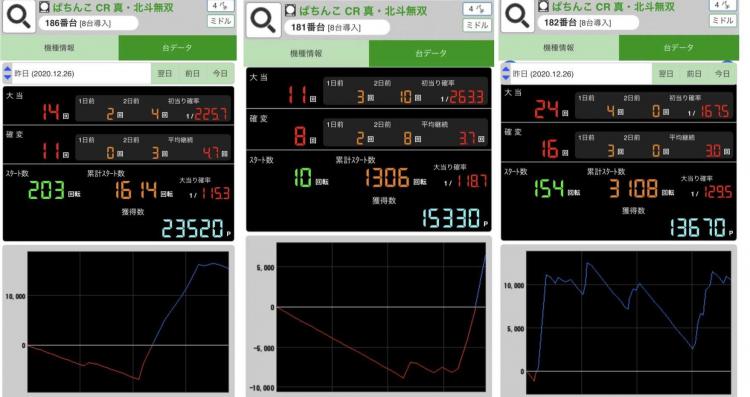Viewport: 750px width, 397px height.
Task: Expand the date selector showing 2020.12.26 for machine 186
Action: pyautogui.click(x=77, y=74)
